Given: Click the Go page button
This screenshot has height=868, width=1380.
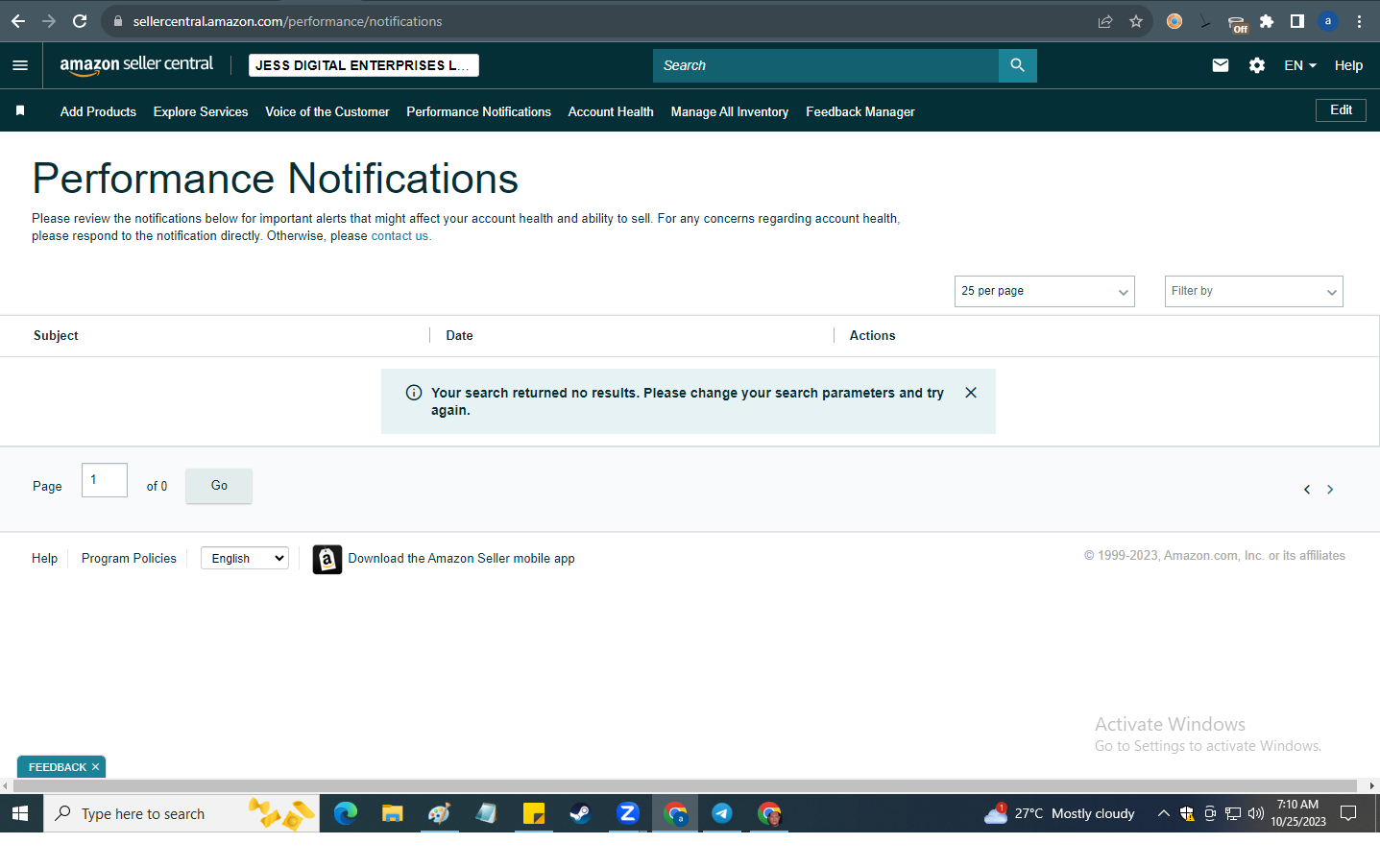Looking at the screenshot, I should (x=219, y=486).
